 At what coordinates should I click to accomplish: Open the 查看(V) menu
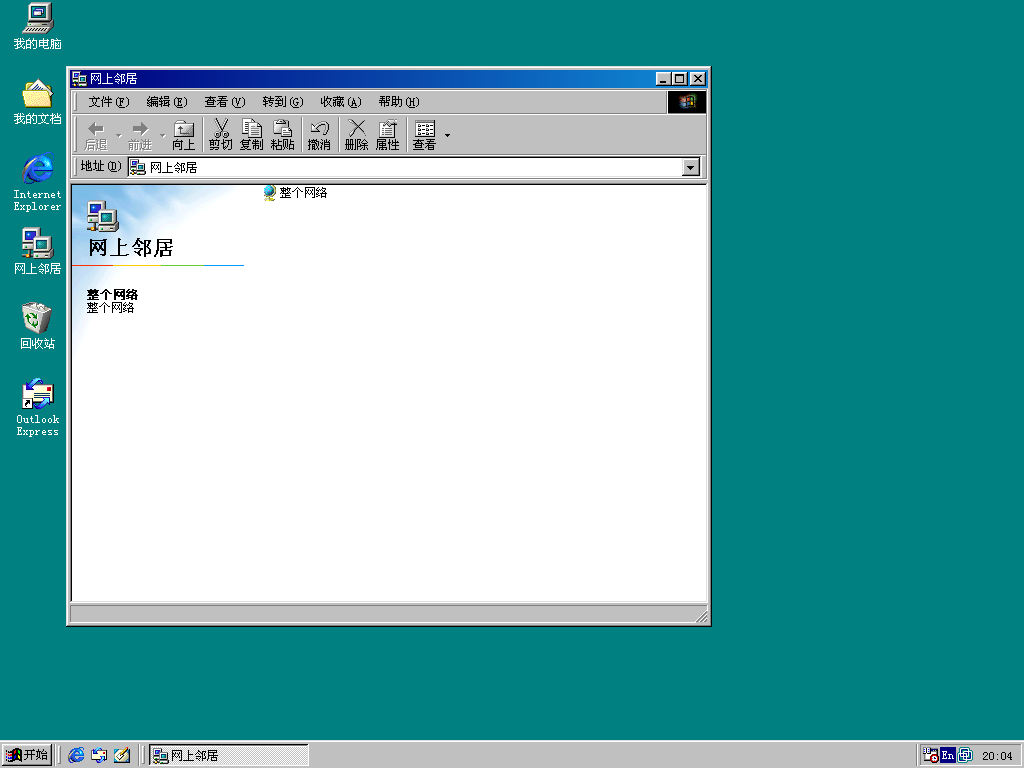pyautogui.click(x=225, y=102)
